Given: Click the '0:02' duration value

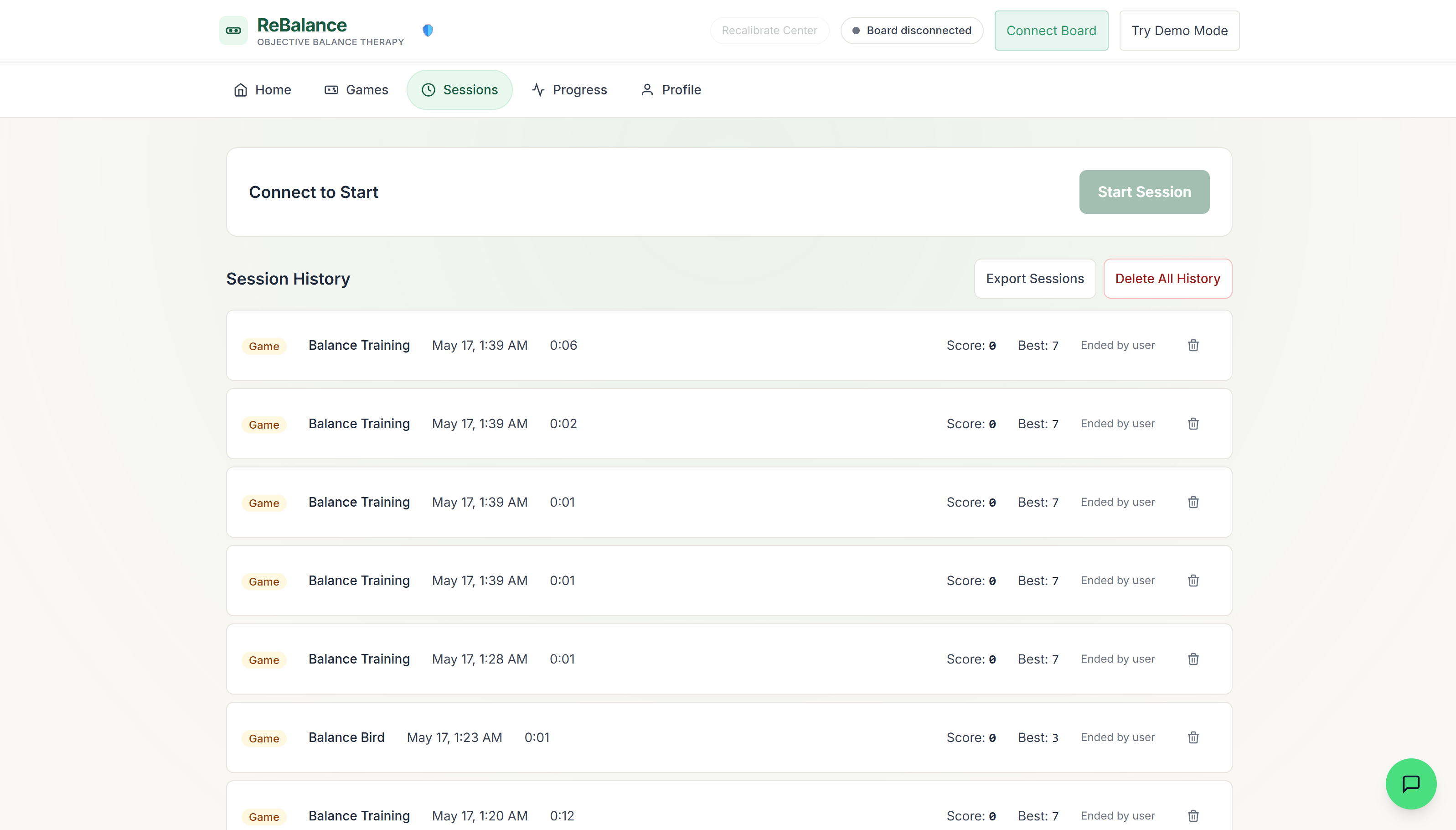Looking at the screenshot, I should tap(563, 424).
